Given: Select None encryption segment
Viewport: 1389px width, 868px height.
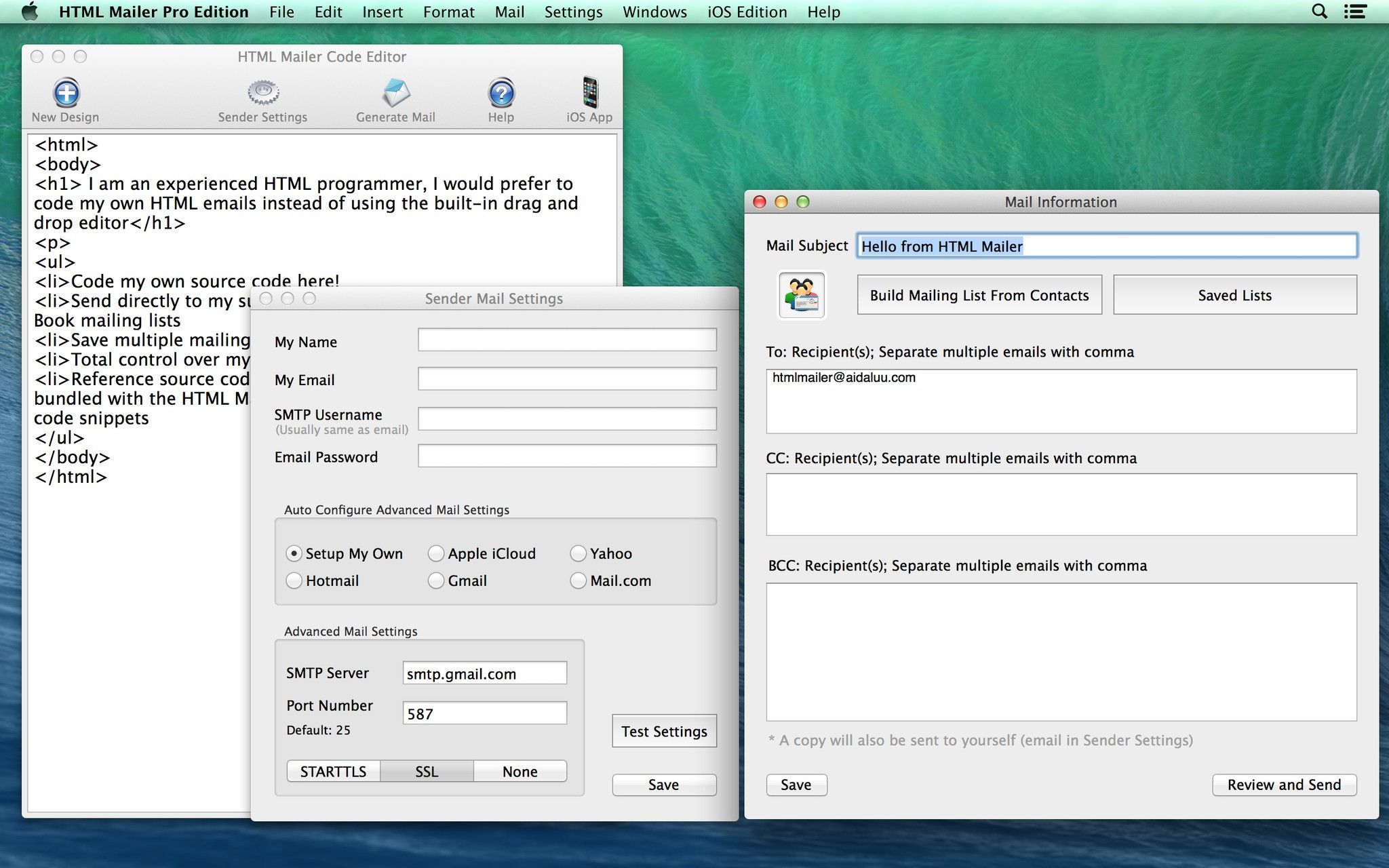Looking at the screenshot, I should coord(520,771).
